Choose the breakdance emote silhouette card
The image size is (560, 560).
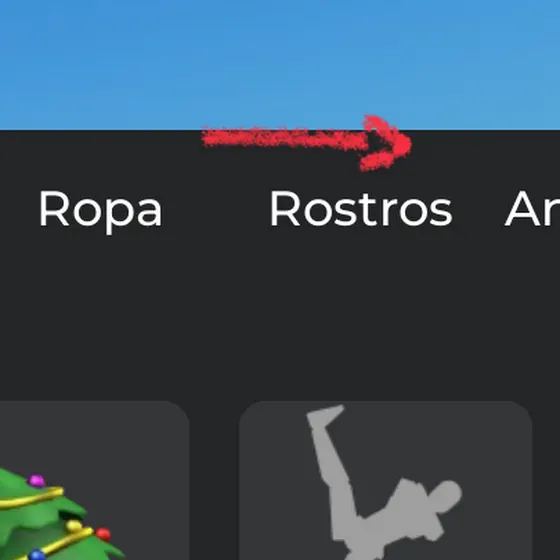386,480
